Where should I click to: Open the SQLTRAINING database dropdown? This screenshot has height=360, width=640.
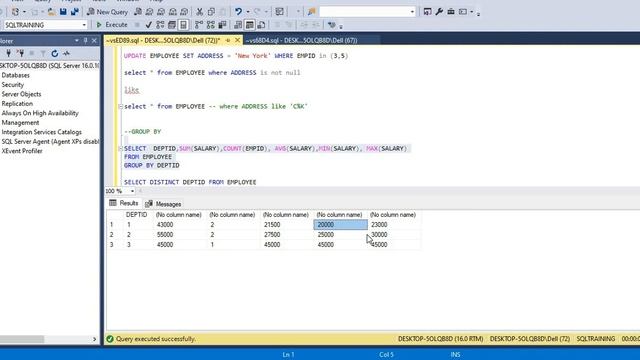(84, 25)
